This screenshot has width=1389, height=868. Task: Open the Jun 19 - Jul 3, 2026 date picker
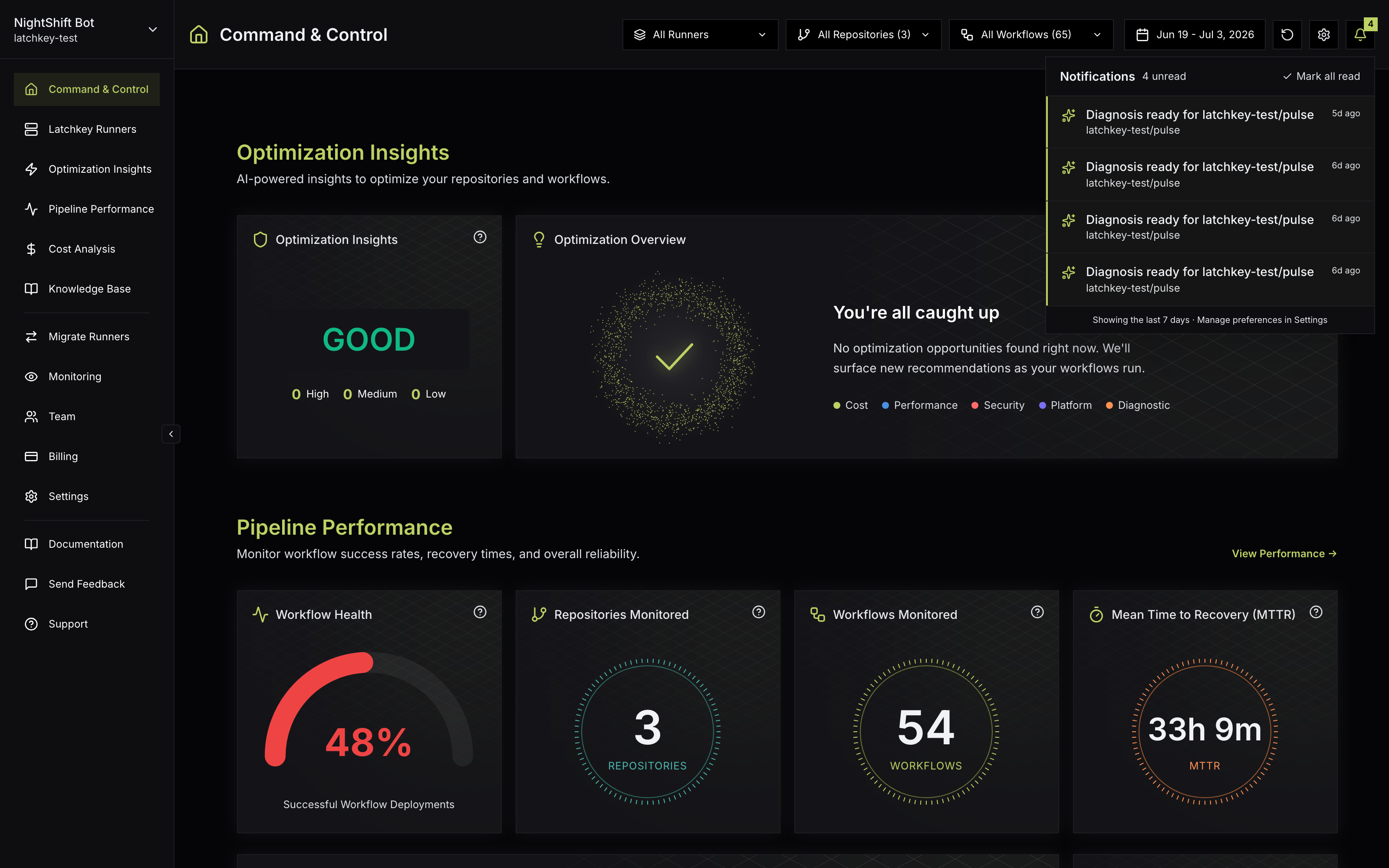(1195, 34)
